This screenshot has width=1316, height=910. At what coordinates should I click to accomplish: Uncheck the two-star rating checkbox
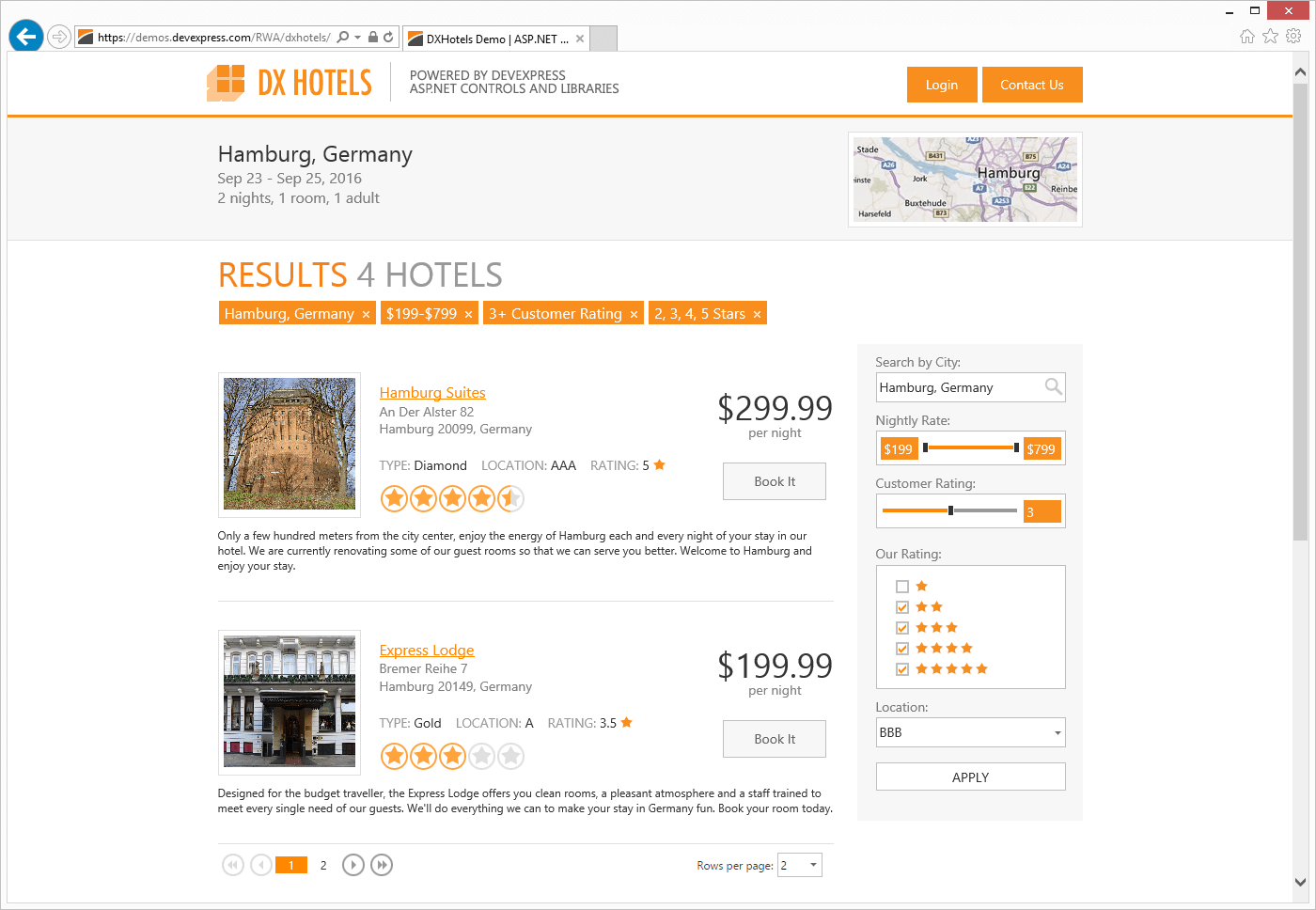coord(902,607)
